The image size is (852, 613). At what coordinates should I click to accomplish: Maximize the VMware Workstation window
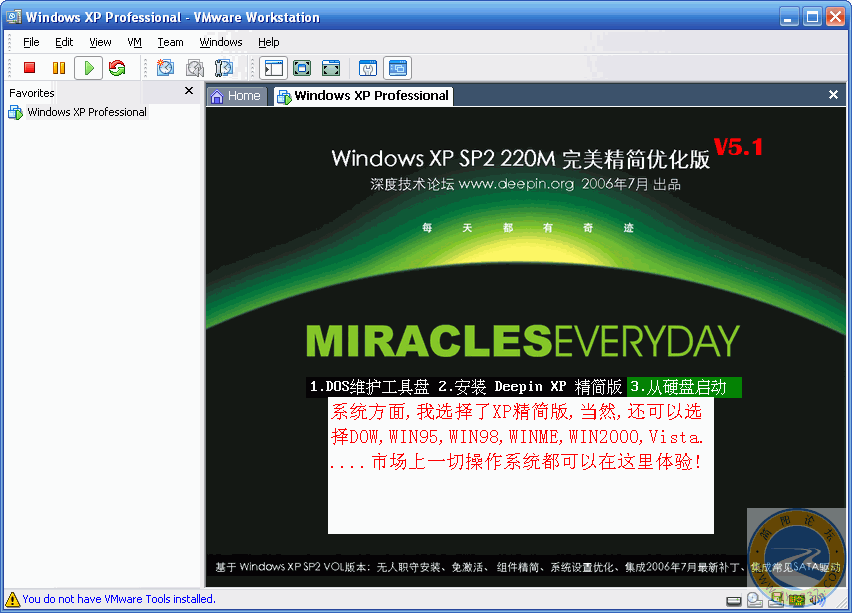point(812,17)
